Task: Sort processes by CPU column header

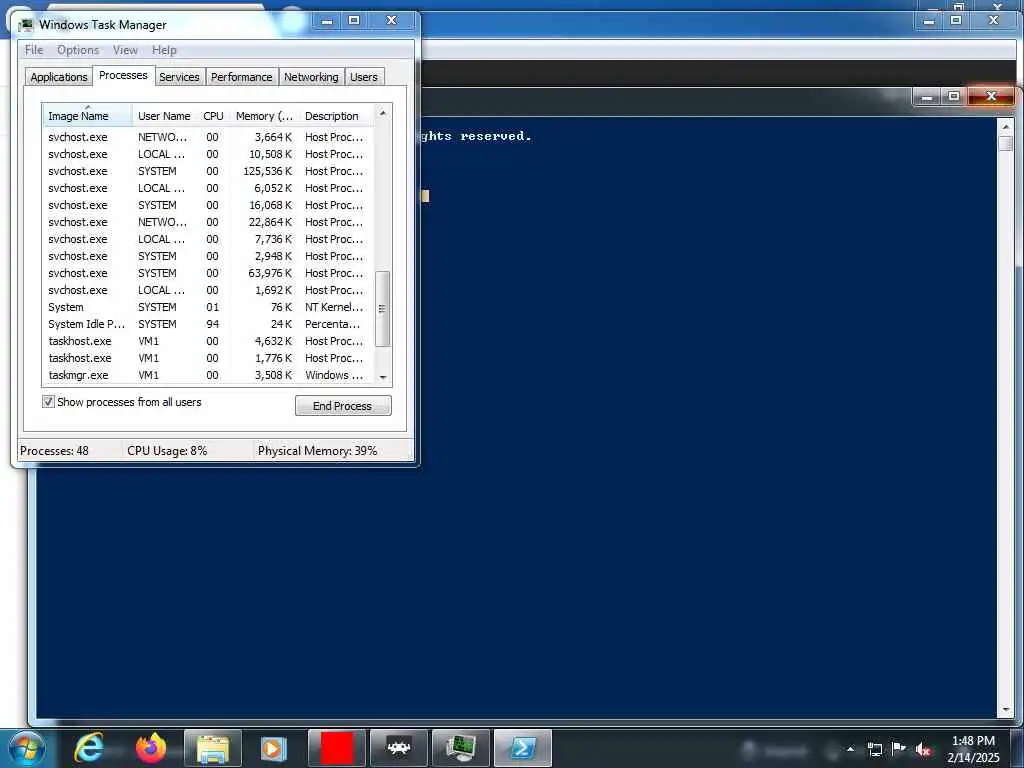Action: [213, 116]
